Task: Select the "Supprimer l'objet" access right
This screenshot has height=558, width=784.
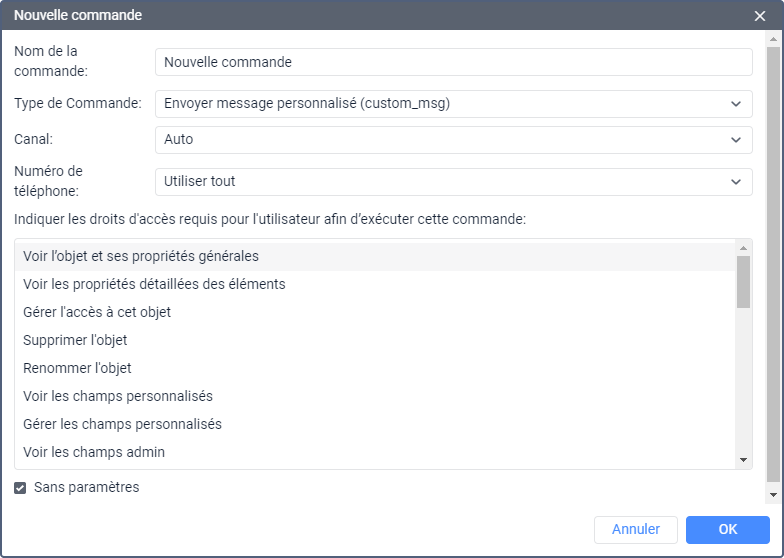Action: coord(75,340)
